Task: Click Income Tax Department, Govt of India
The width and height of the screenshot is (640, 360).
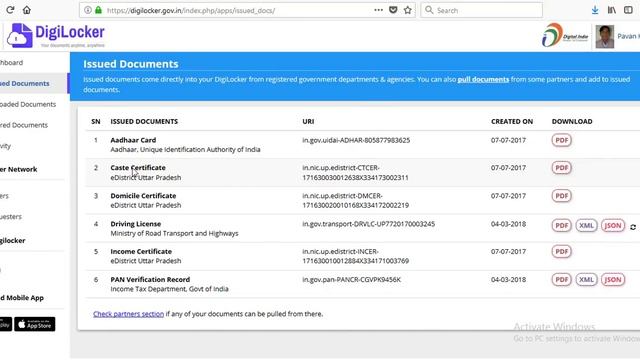Action: coord(169,289)
